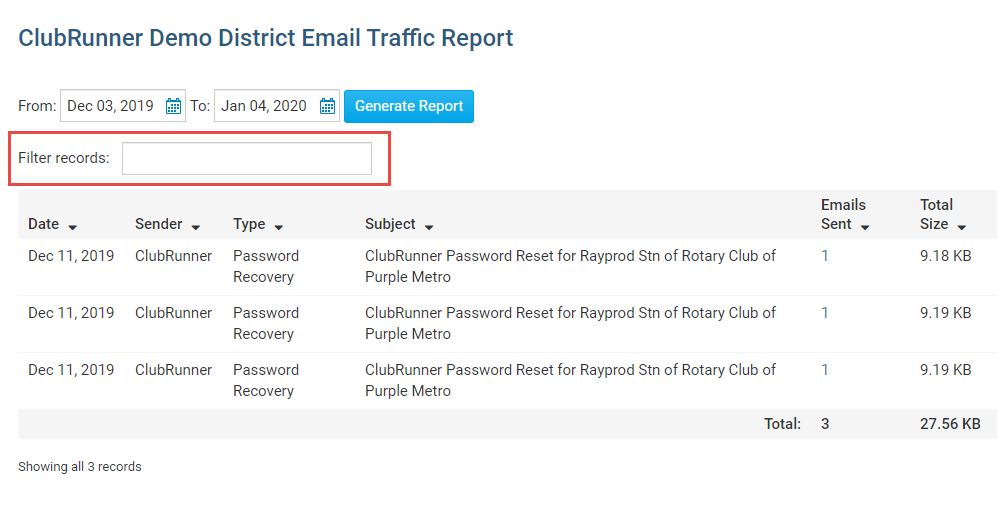
Task: Sort by Subject column arrow
Action: [x=428, y=226]
